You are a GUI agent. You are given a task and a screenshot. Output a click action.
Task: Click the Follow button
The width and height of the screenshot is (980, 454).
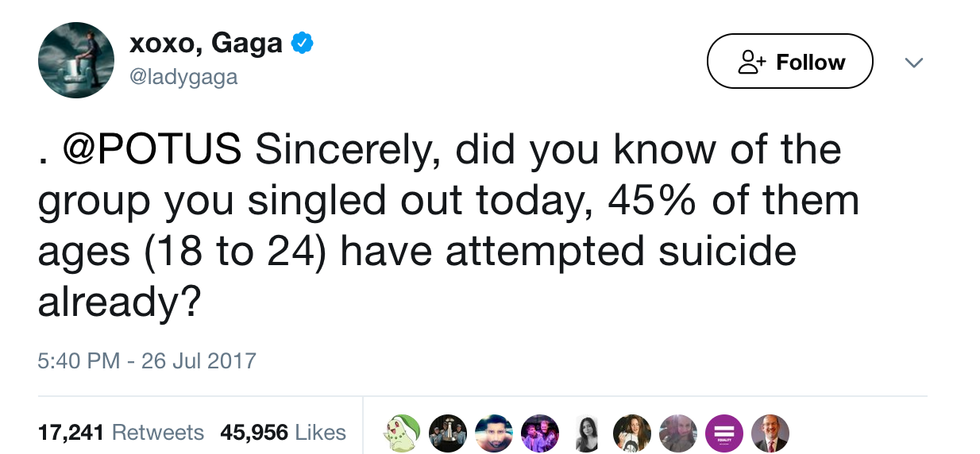click(789, 62)
